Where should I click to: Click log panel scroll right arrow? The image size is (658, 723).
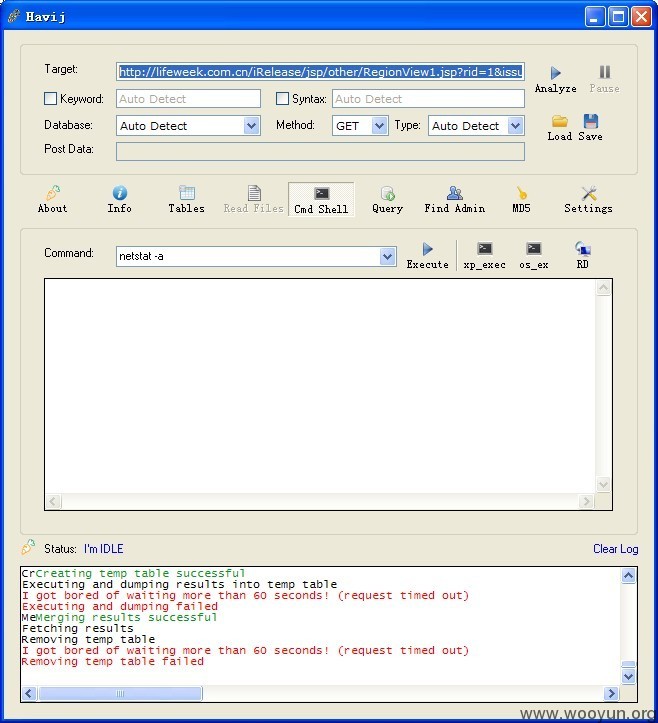pos(611,693)
